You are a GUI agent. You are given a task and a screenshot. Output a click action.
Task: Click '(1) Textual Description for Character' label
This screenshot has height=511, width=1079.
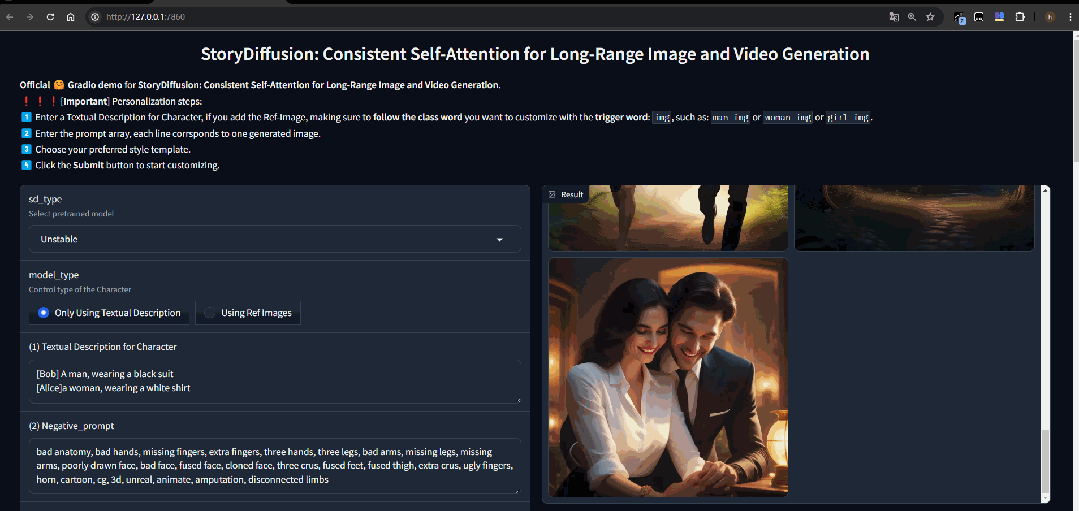[x=103, y=347]
